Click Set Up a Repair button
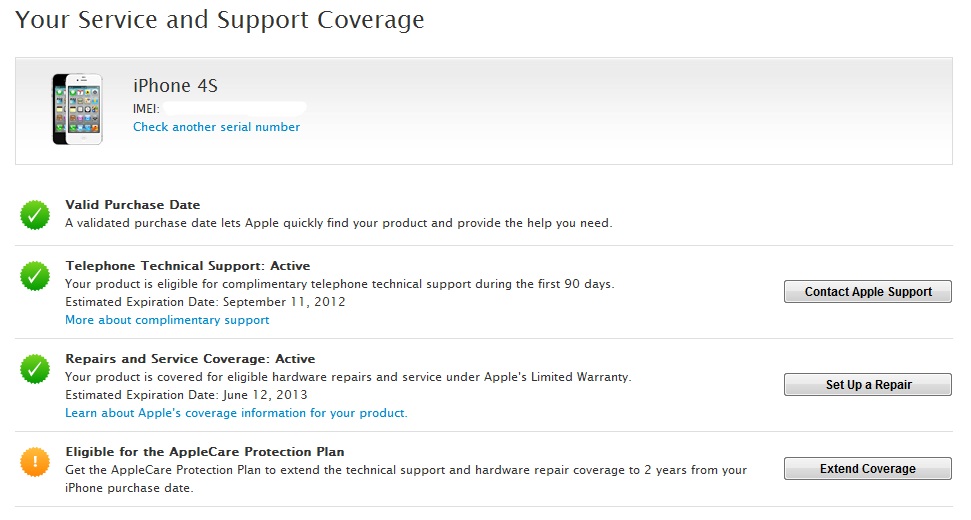 868,384
